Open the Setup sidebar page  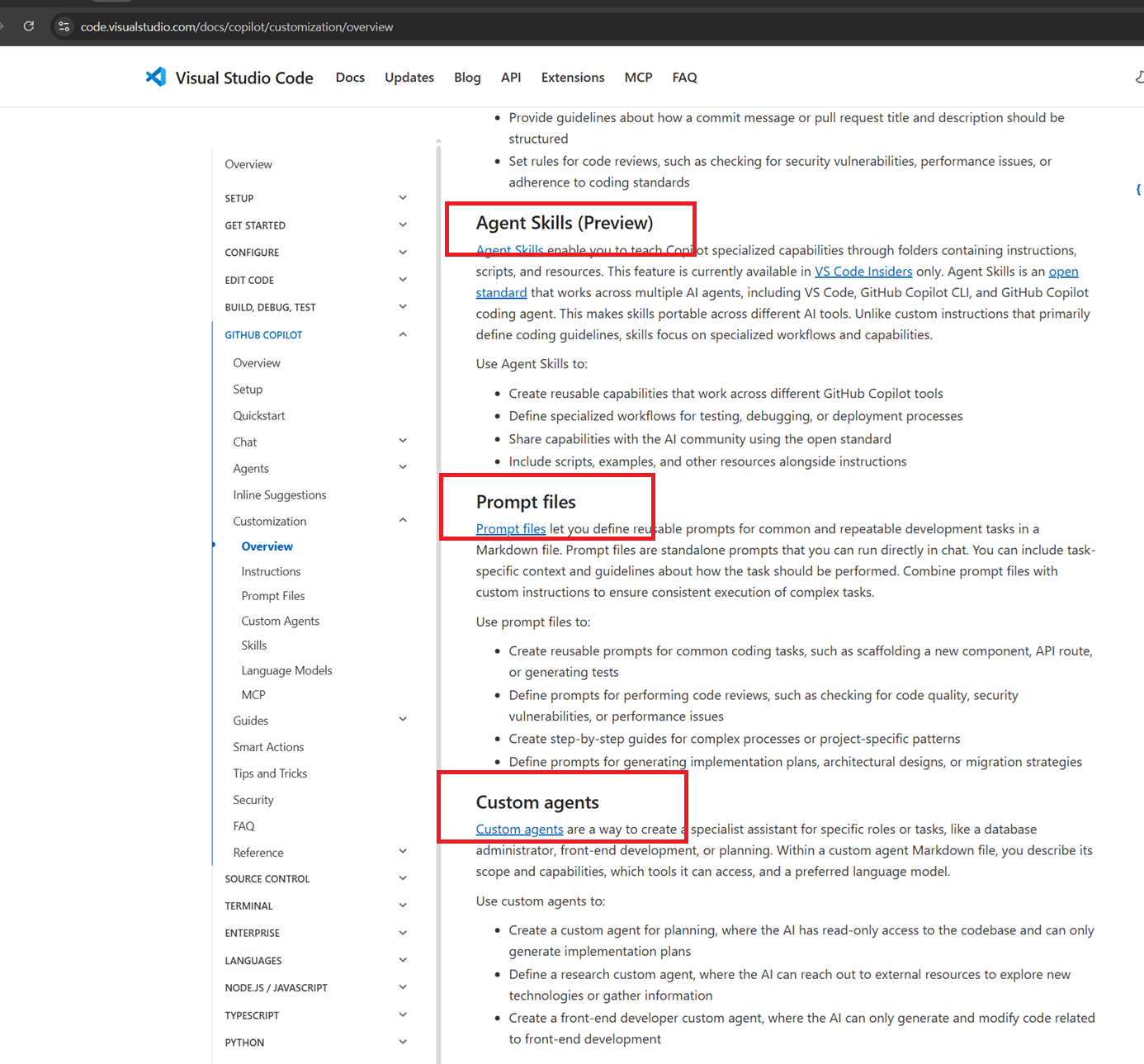click(x=248, y=390)
